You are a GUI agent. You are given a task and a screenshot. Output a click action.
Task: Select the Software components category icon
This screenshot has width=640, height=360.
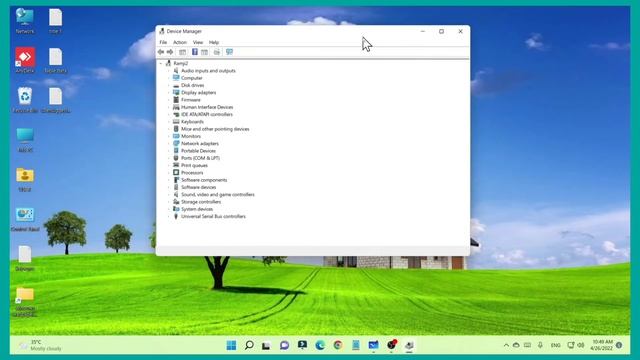(176, 180)
